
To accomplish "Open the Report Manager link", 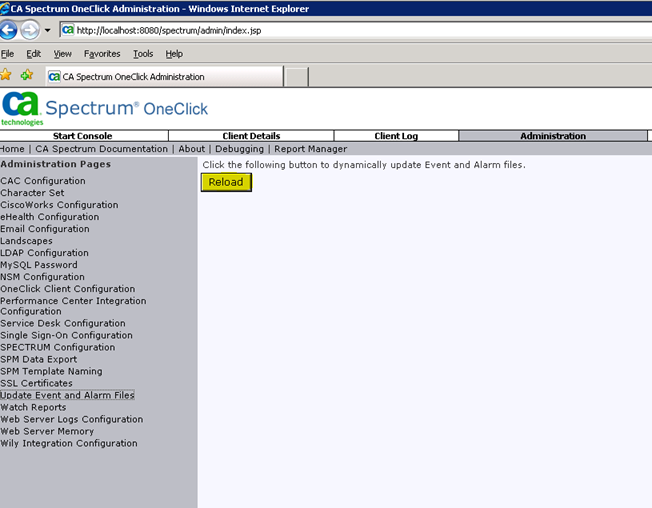I will [x=311, y=149].
